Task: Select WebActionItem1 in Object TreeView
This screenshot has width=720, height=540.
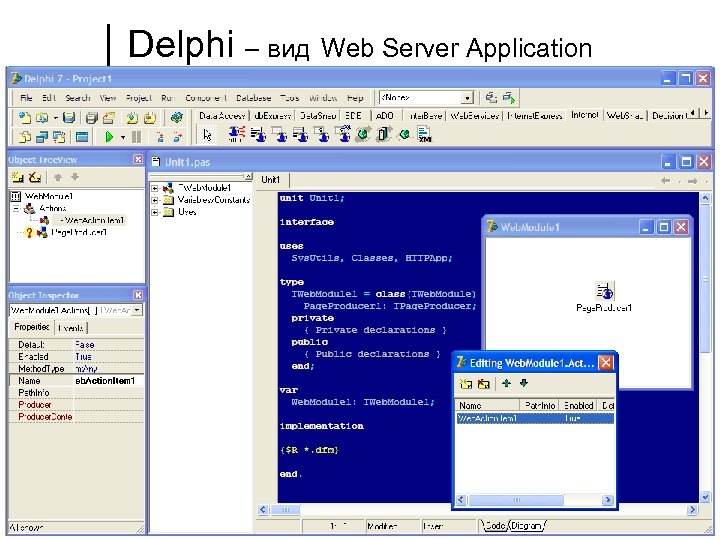Action: pyautogui.click(x=92, y=220)
